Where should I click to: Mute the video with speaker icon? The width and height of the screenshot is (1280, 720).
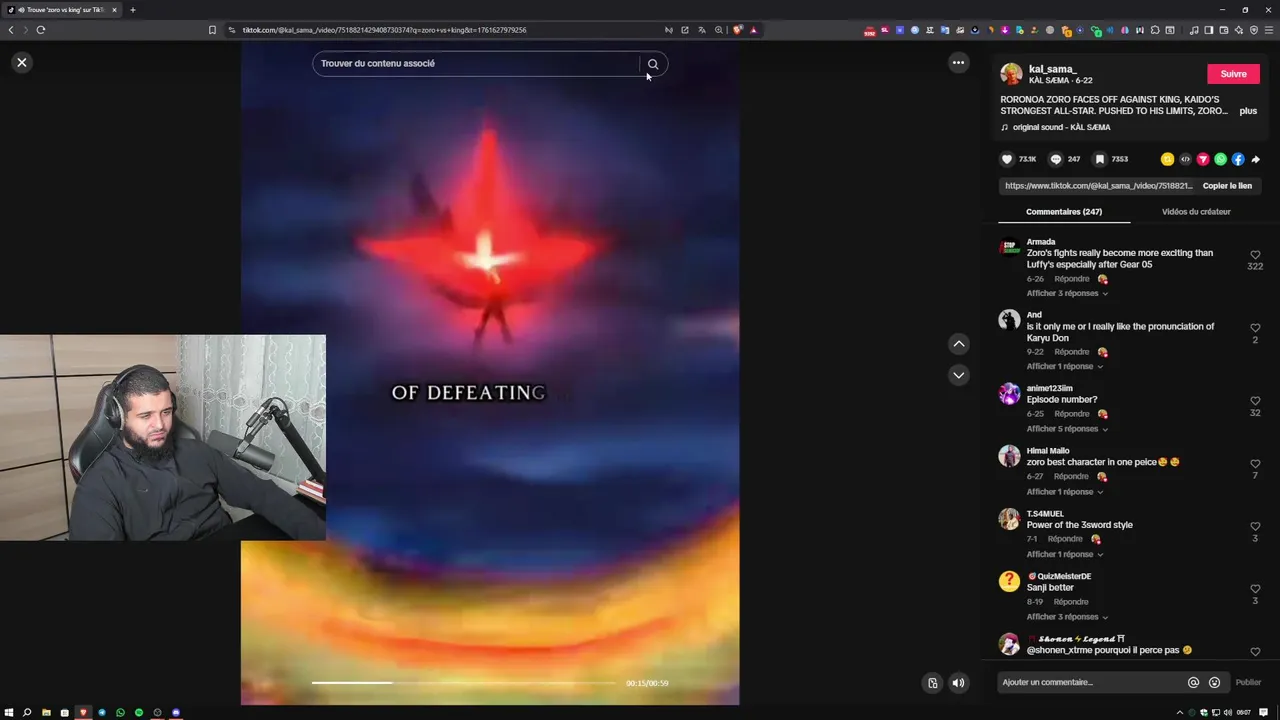click(958, 683)
